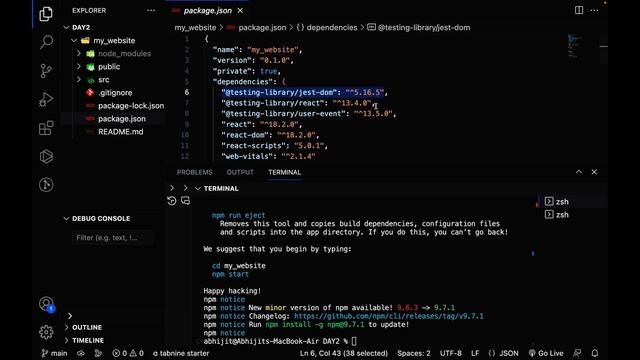Click the main branch indicator

click(54, 353)
